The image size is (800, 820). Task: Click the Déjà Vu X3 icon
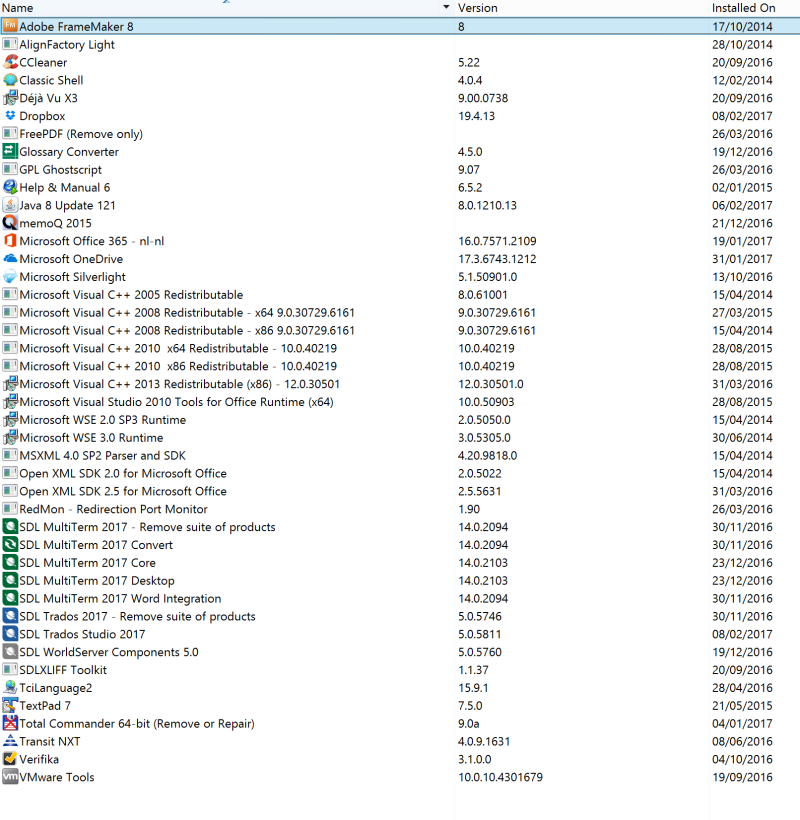pos(10,98)
